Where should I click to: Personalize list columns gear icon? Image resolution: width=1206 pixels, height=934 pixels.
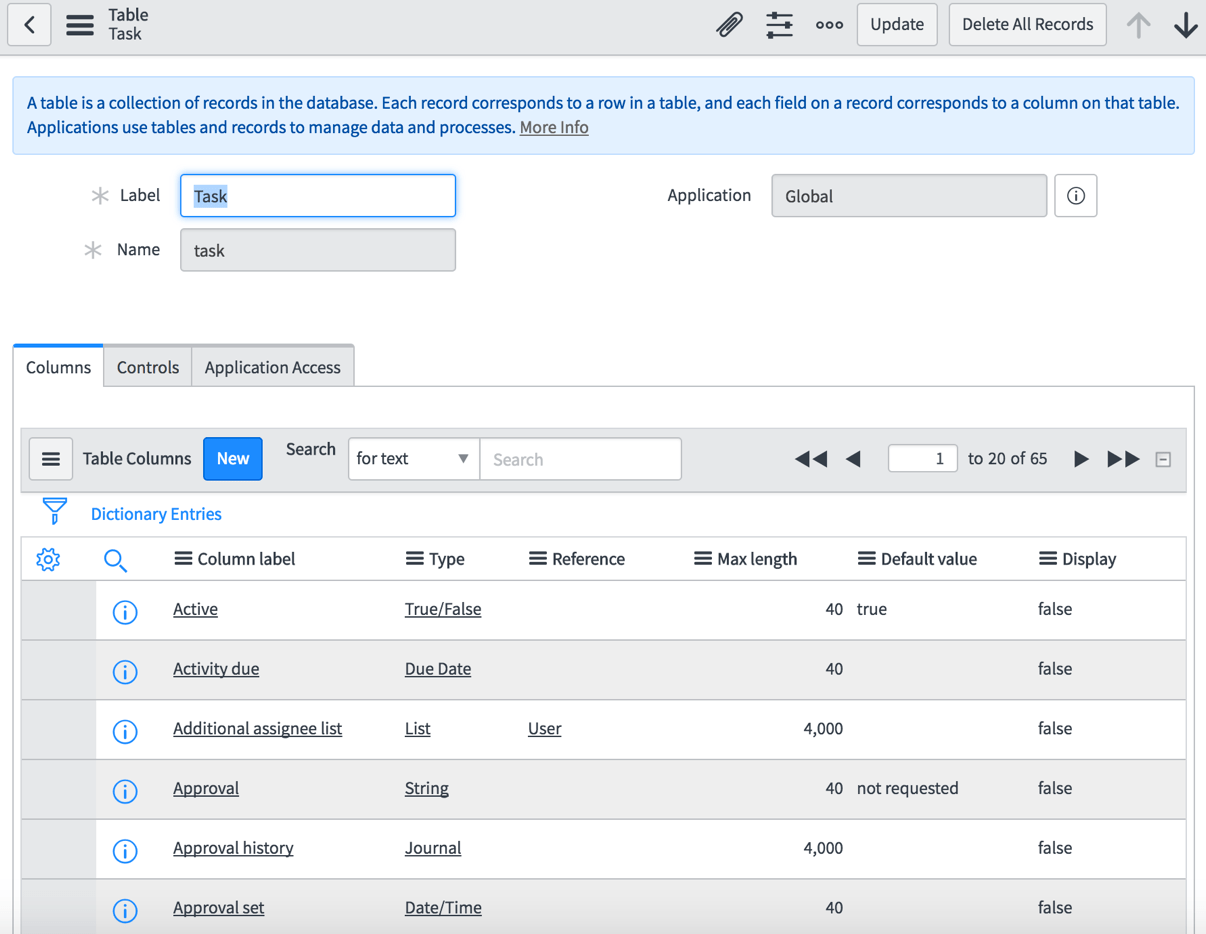[48, 560]
